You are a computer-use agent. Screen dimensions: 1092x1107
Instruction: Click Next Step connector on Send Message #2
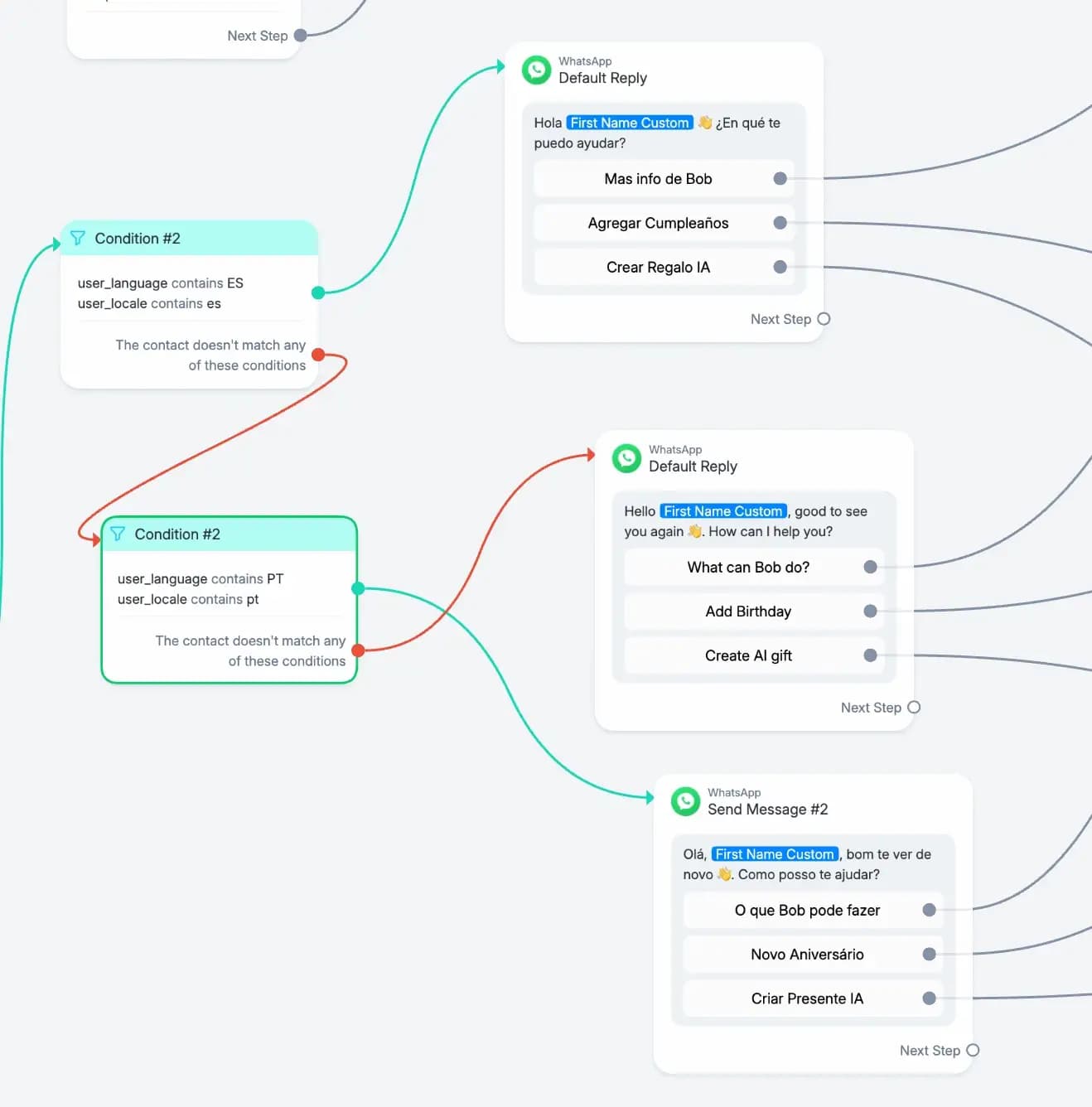pyautogui.click(x=974, y=1051)
